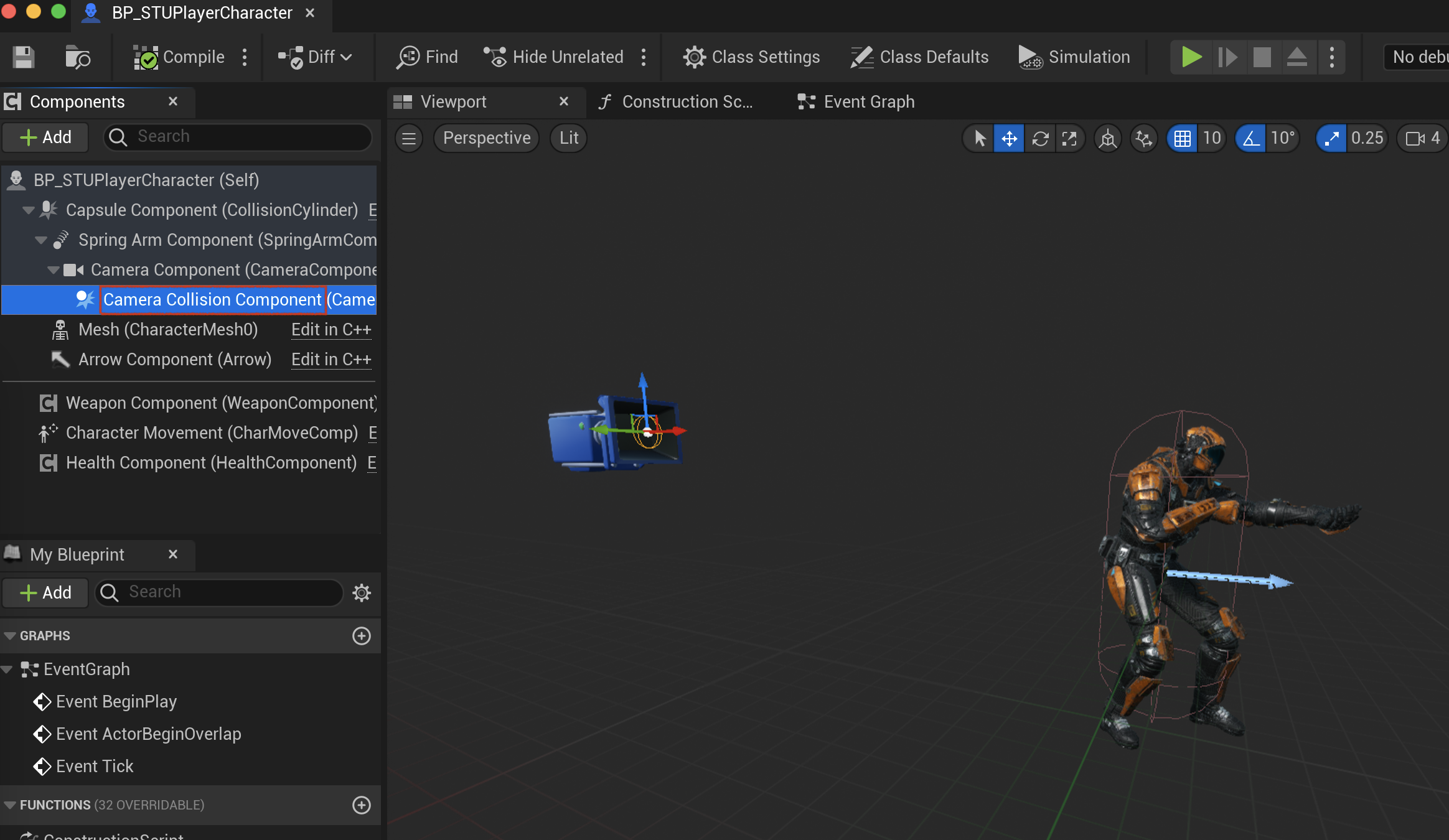Activate the Scale tool
The height and width of the screenshot is (840, 1449).
(1069, 138)
